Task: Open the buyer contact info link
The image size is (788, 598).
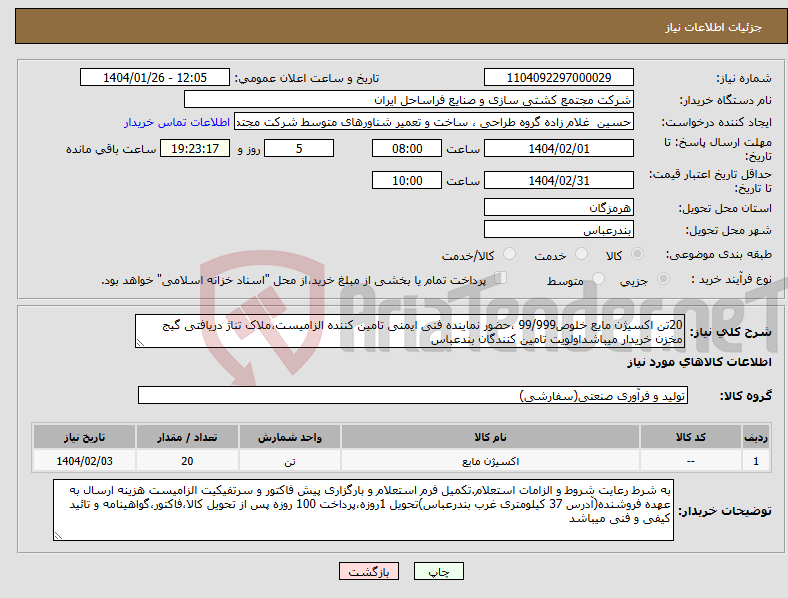Action: [x=177, y=122]
